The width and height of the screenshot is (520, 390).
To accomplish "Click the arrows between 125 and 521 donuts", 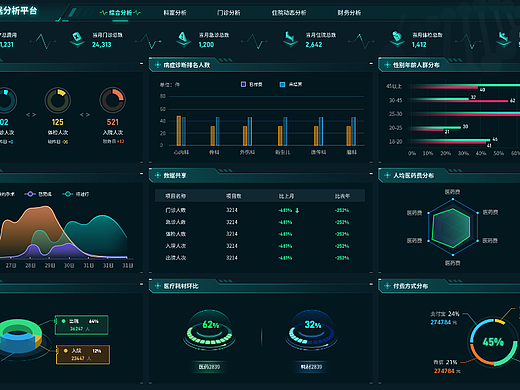I will point(85,115).
